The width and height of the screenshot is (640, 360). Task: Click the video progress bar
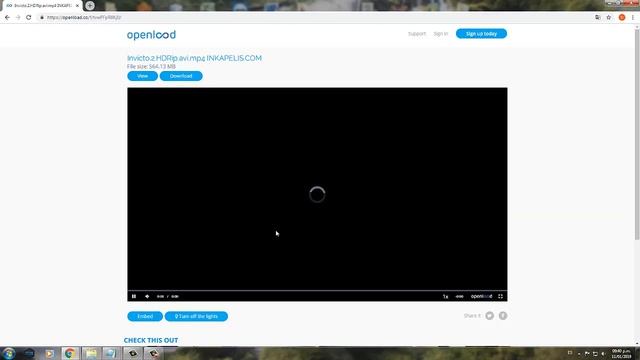click(317, 290)
